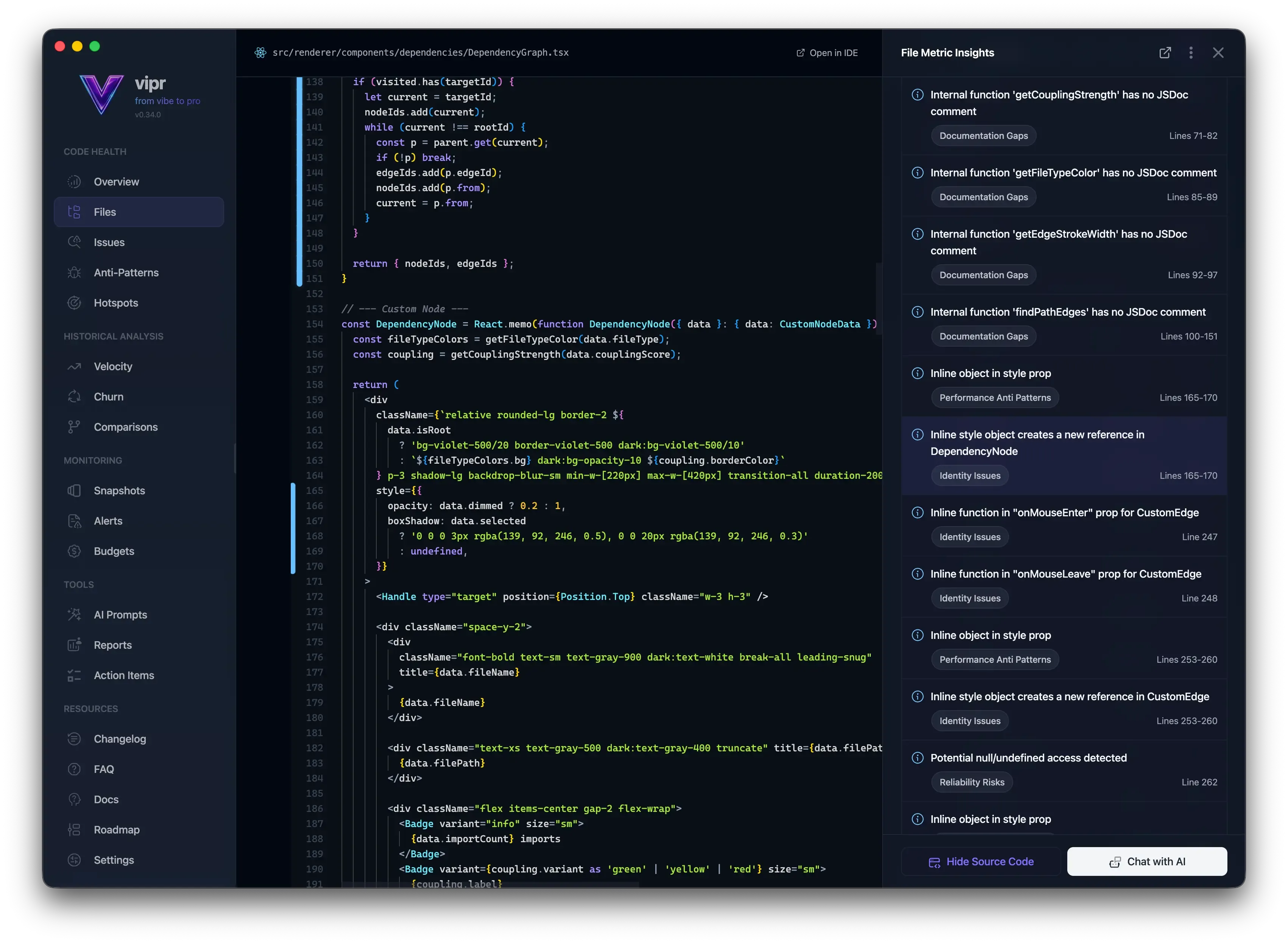Click the Comparisons branch icon
Image resolution: width=1288 pixels, height=944 pixels.
coord(74,427)
